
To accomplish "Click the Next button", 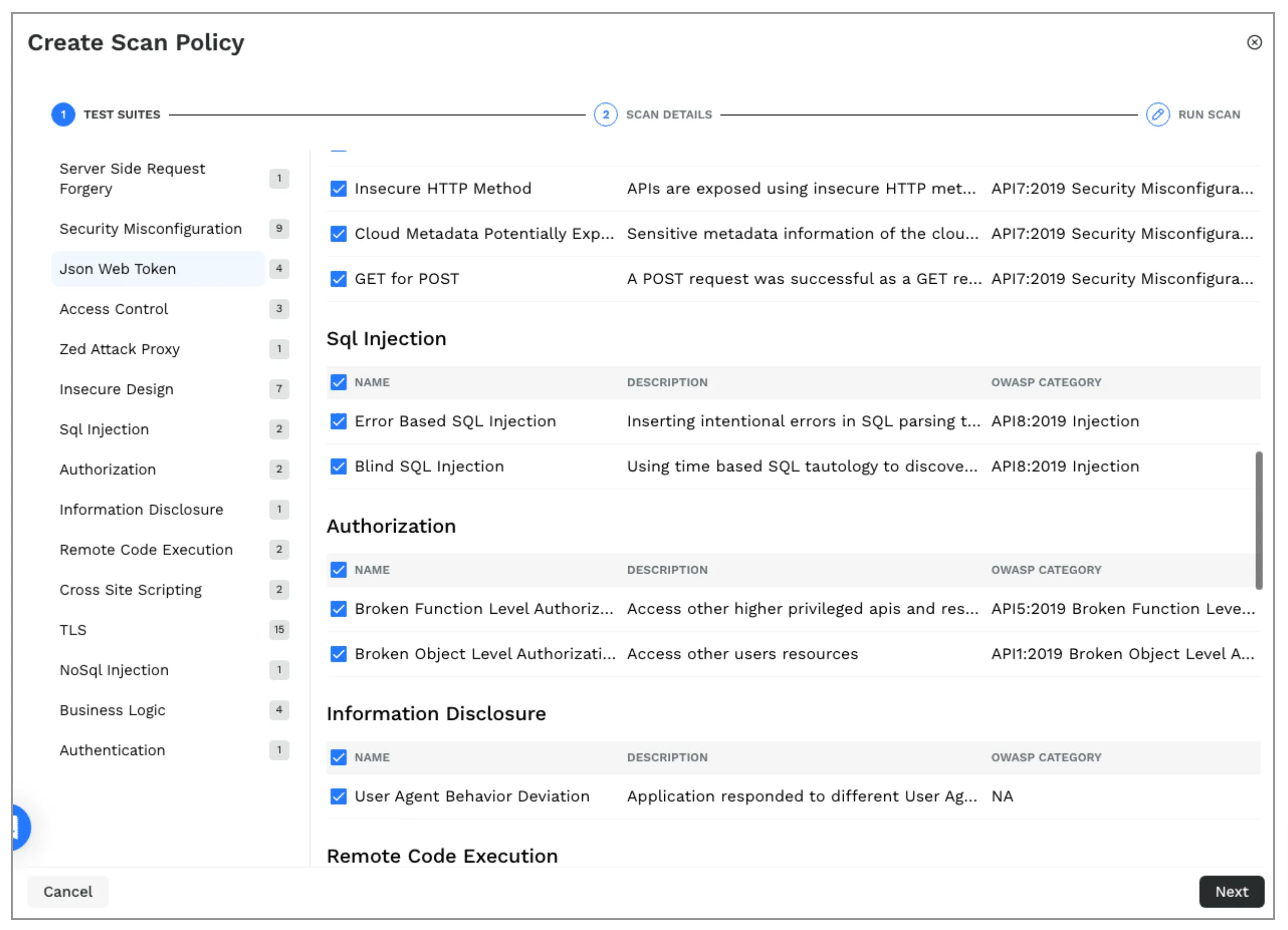I will click(1231, 891).
